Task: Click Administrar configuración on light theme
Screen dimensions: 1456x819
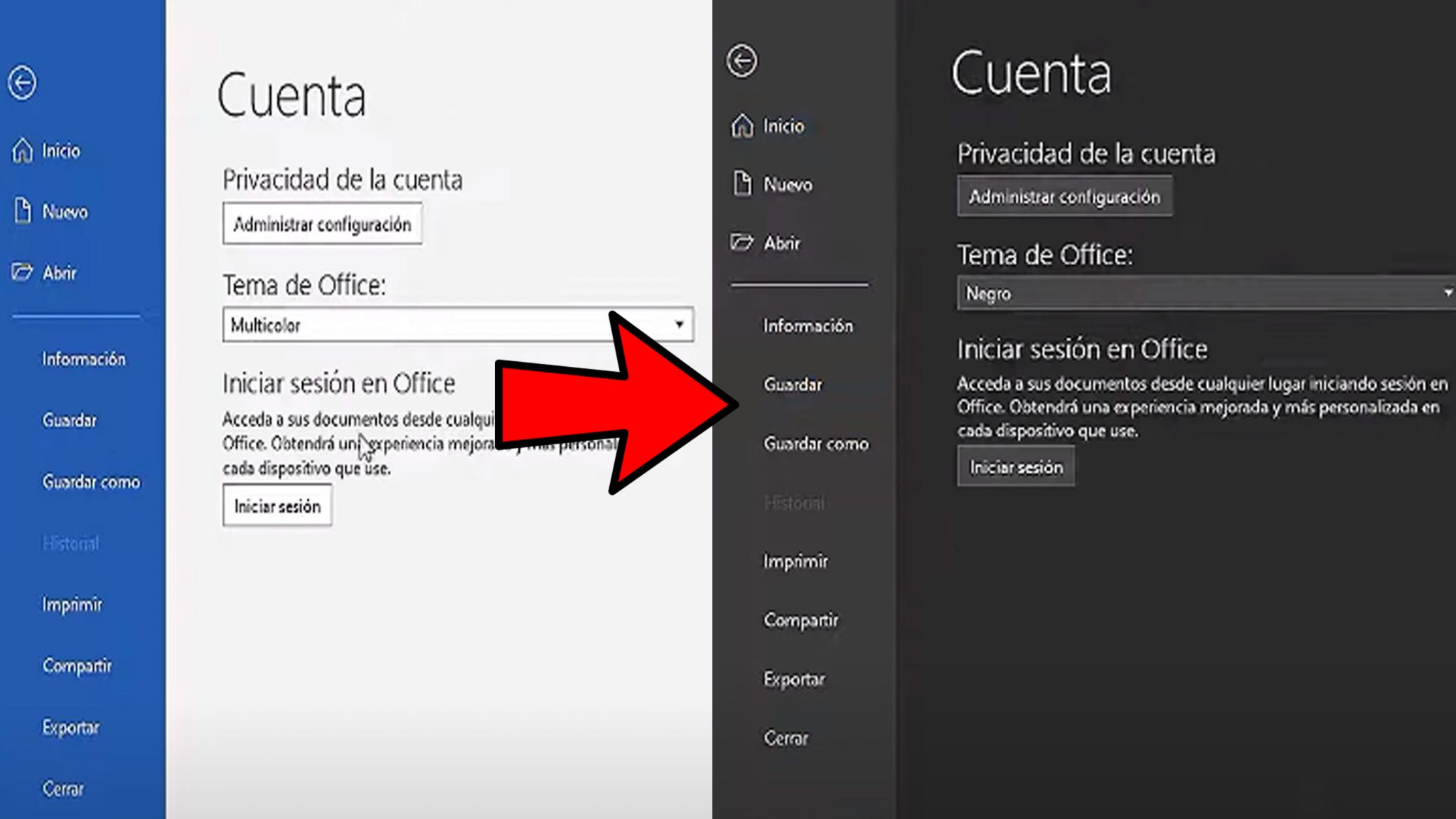Action: pyautogui.click(x=322, y=225)
